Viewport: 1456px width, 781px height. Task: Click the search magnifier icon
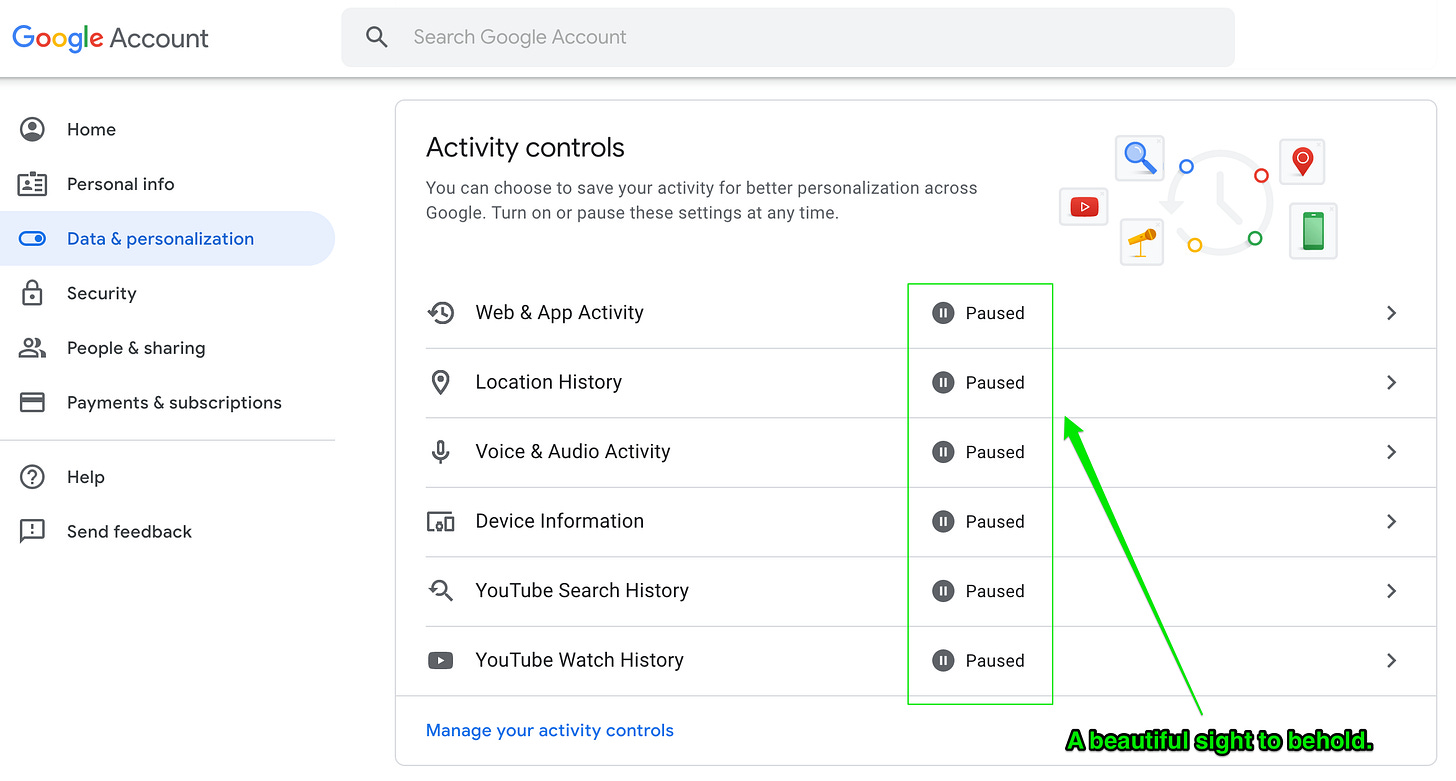376,38
